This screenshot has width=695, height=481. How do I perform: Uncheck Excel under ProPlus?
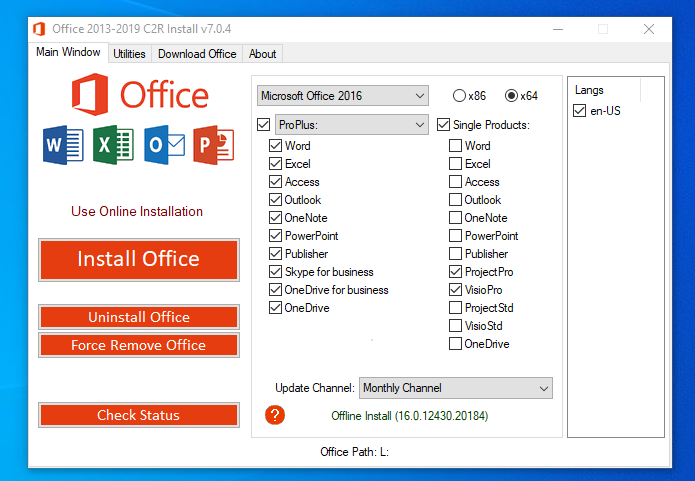pyautogui.click(x=275, y=164)
